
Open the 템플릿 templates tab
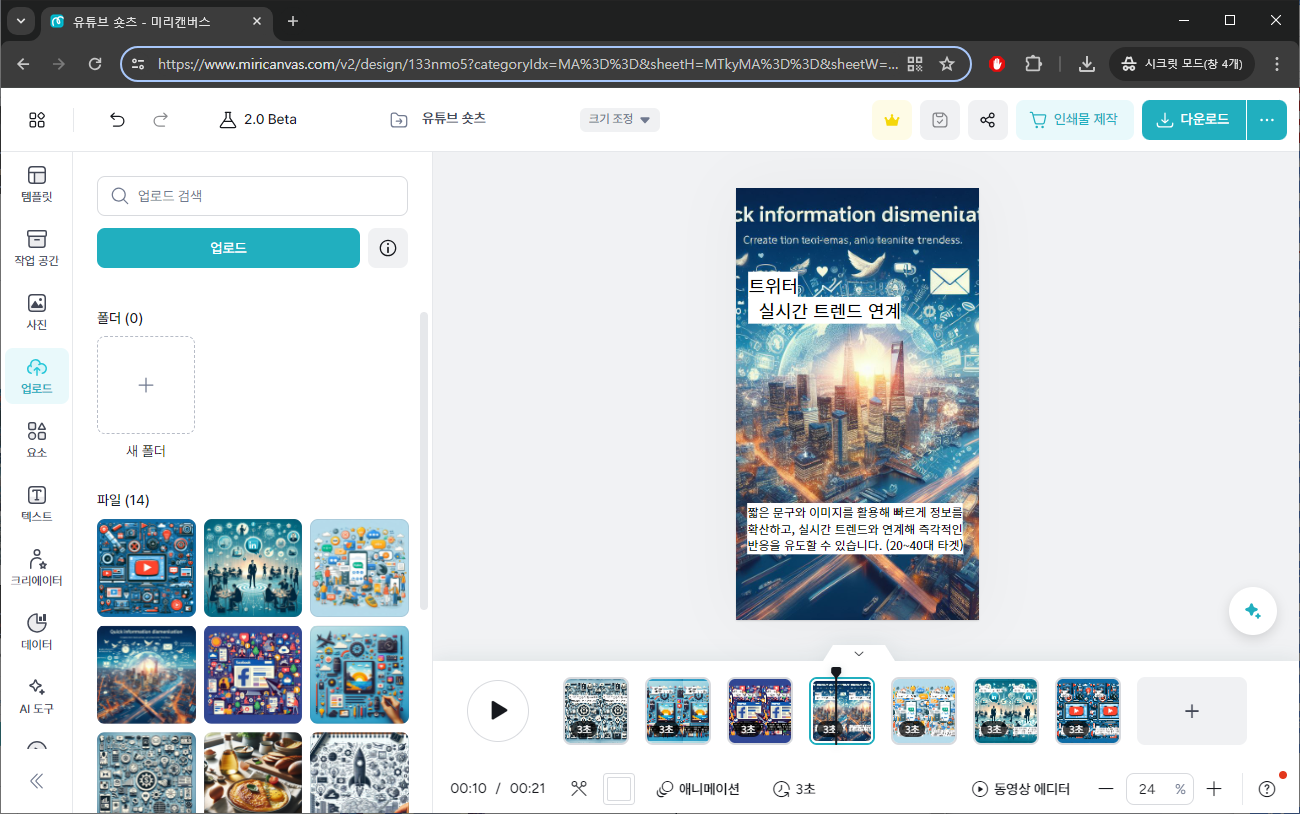[x=37, y=184]
